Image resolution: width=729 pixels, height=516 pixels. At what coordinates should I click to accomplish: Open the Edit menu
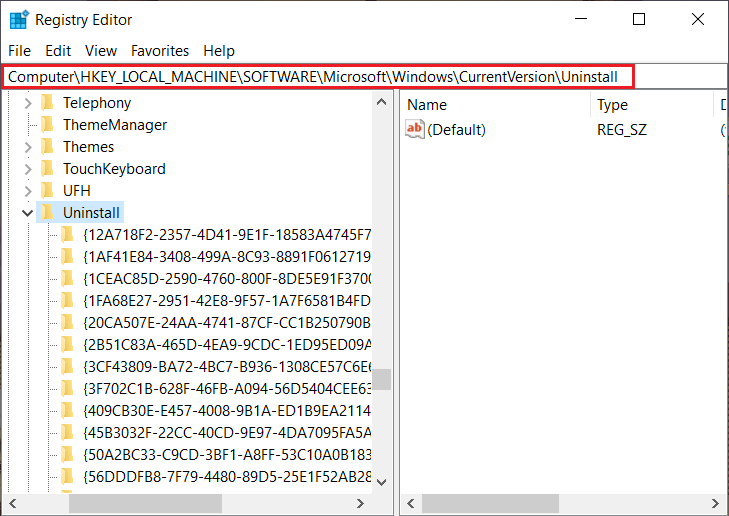tap(58, 51)
